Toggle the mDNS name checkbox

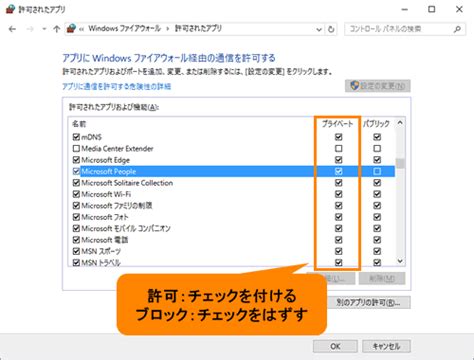tap(76, 137)
